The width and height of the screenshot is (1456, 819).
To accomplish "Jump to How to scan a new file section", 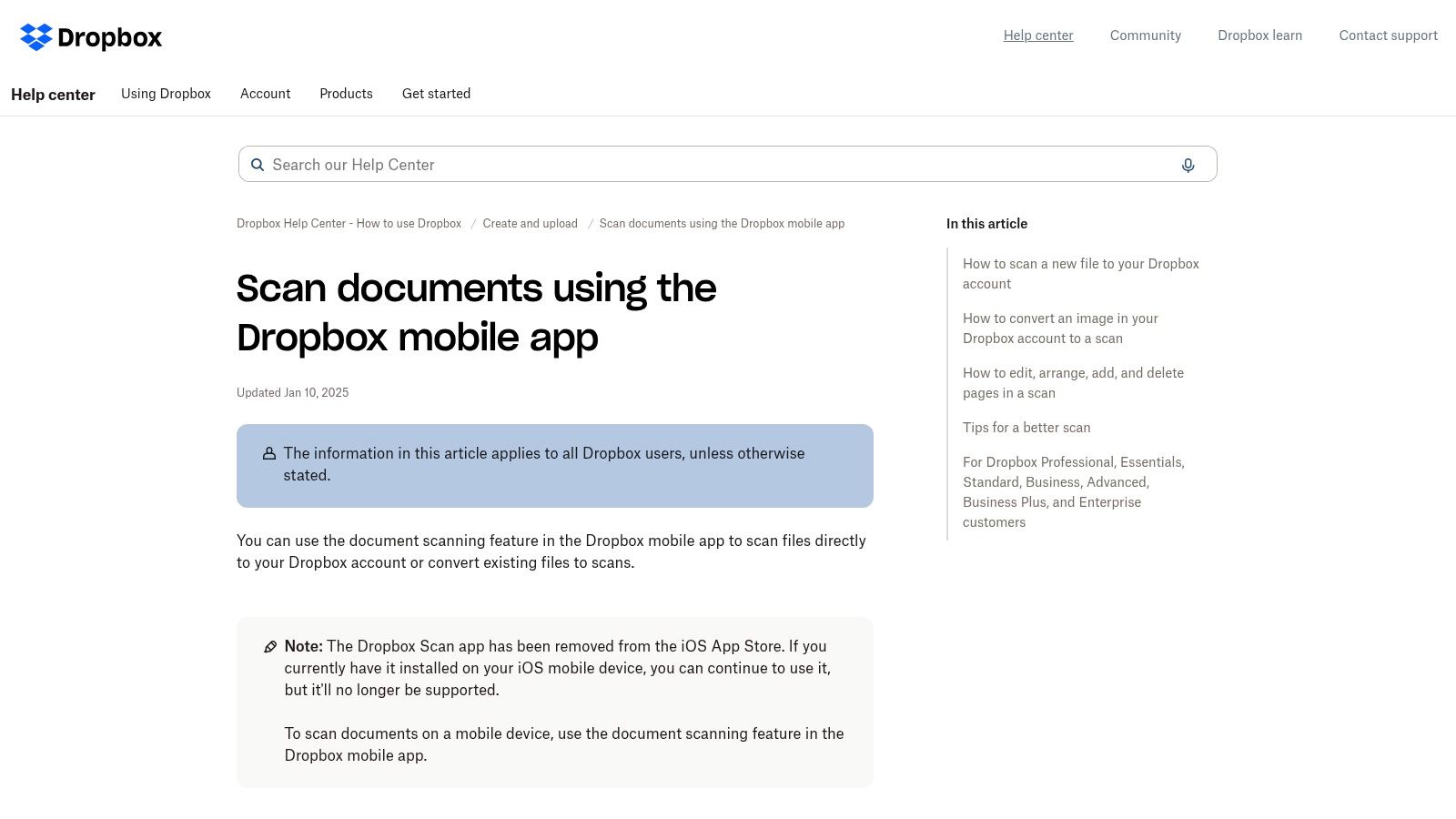I will (x=1080, y=273).
